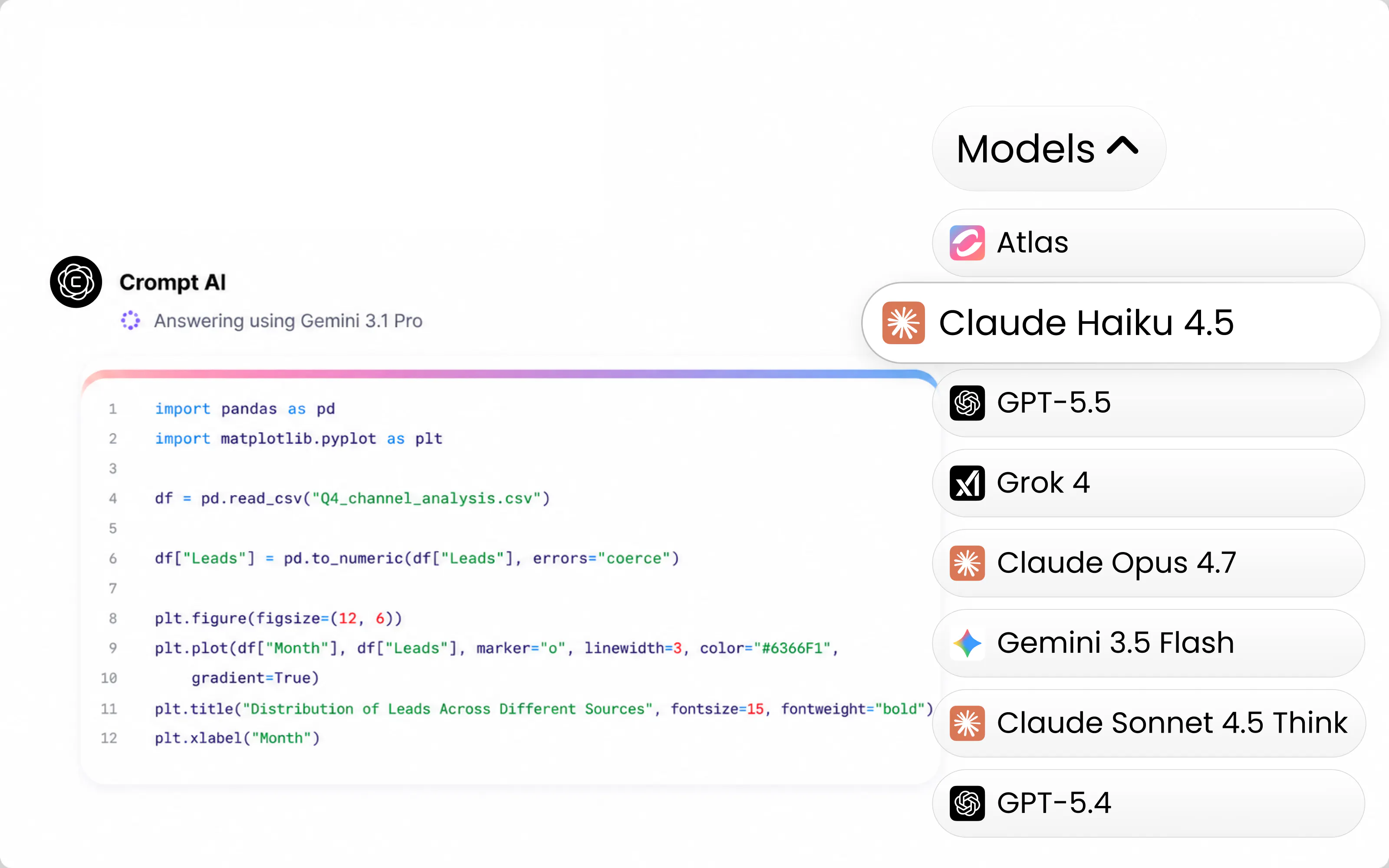Pick the Grok 4 model

click(1149, 483)
